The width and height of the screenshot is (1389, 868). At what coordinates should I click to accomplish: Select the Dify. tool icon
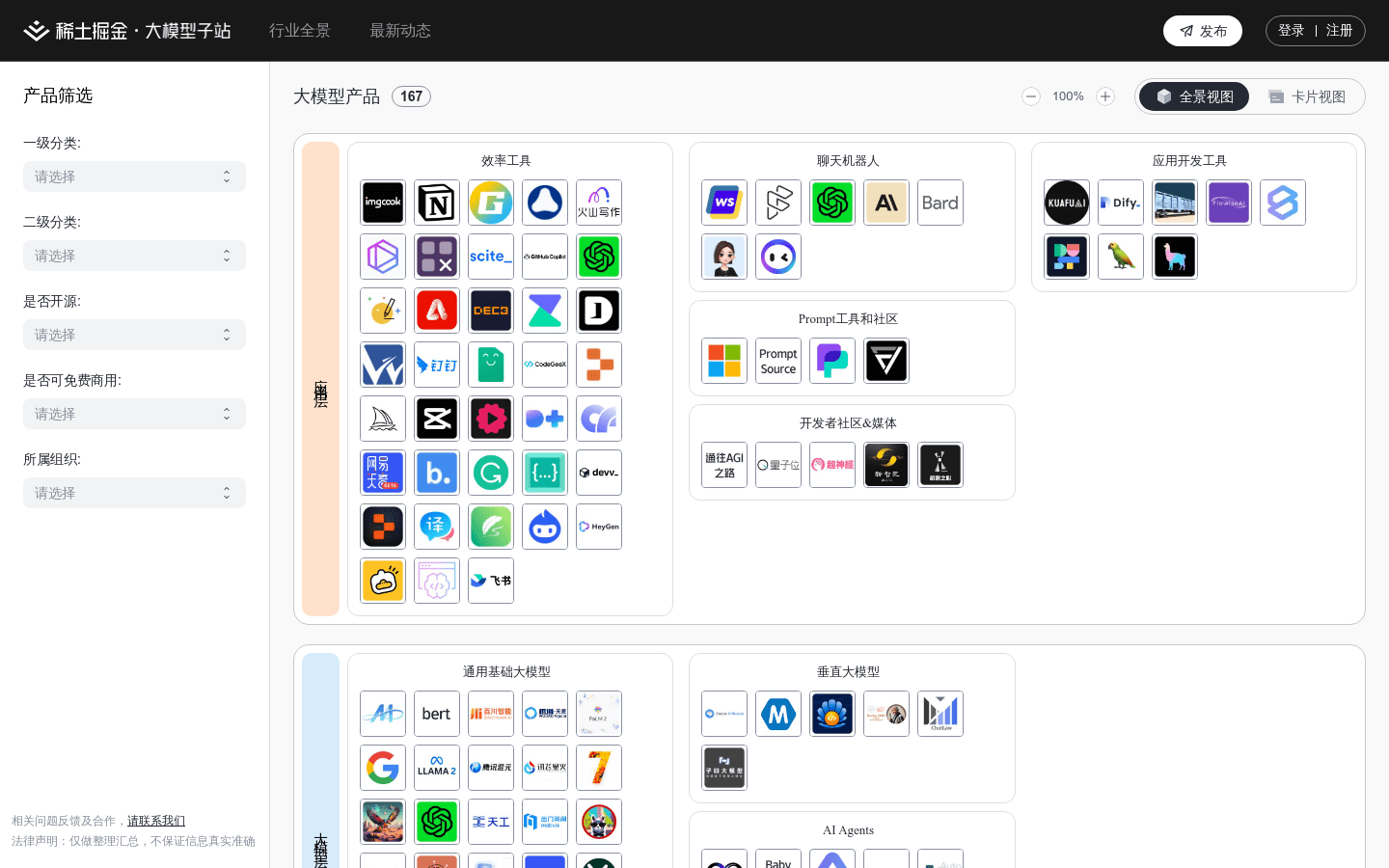click(1121, 203)
